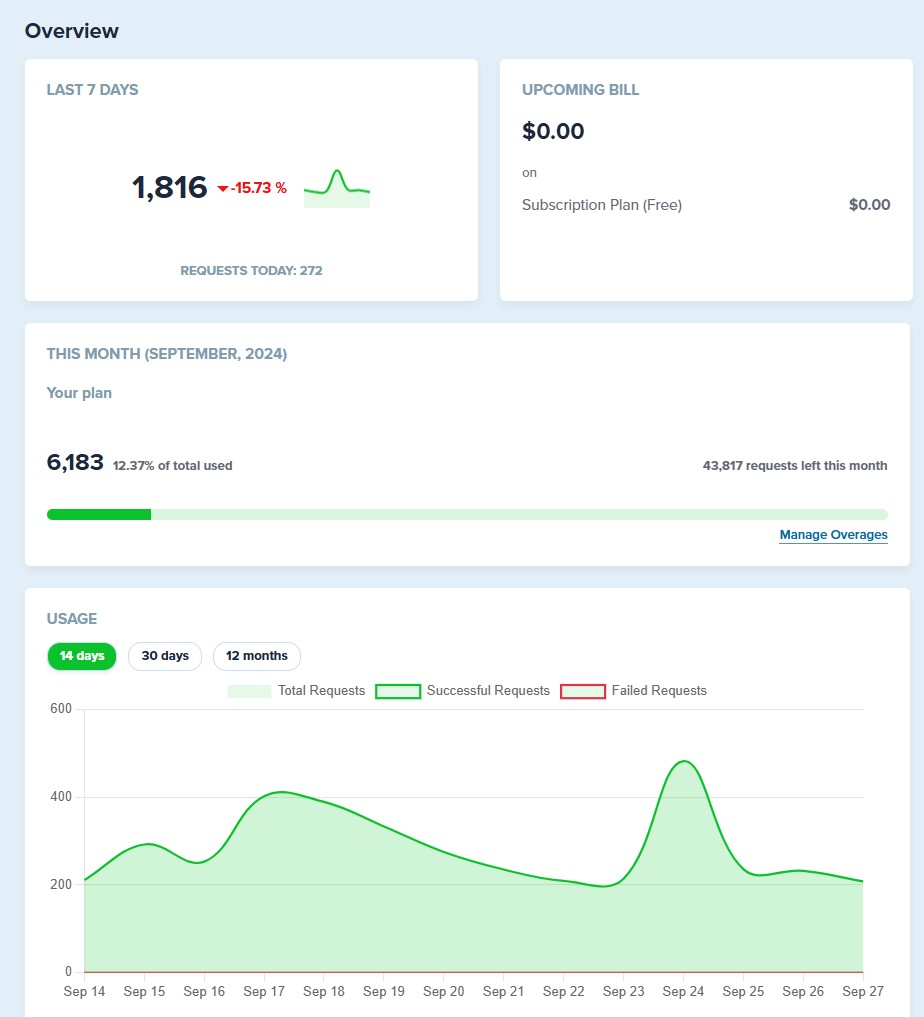Click the Sep 17 label on x-axis
The width and height of the screenshot is (924, 1017).
pos(264,992)
